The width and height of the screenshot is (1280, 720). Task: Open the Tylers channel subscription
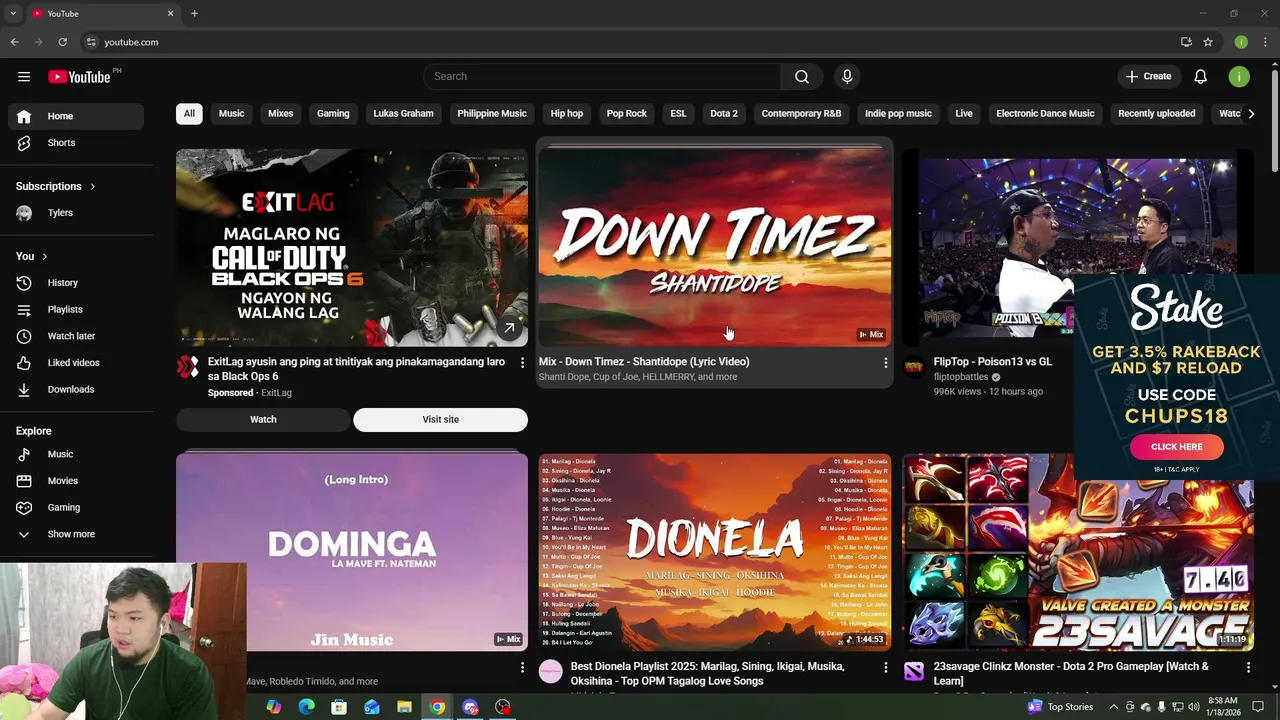point(76,213)
